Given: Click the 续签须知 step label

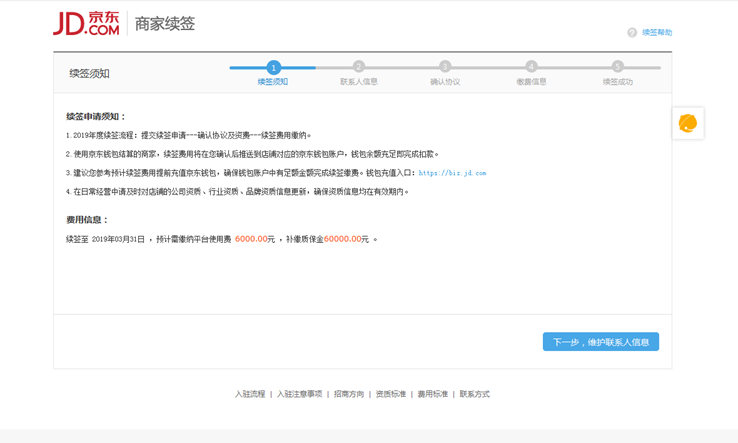Looking at the screenshot, I should click(273, 82).
